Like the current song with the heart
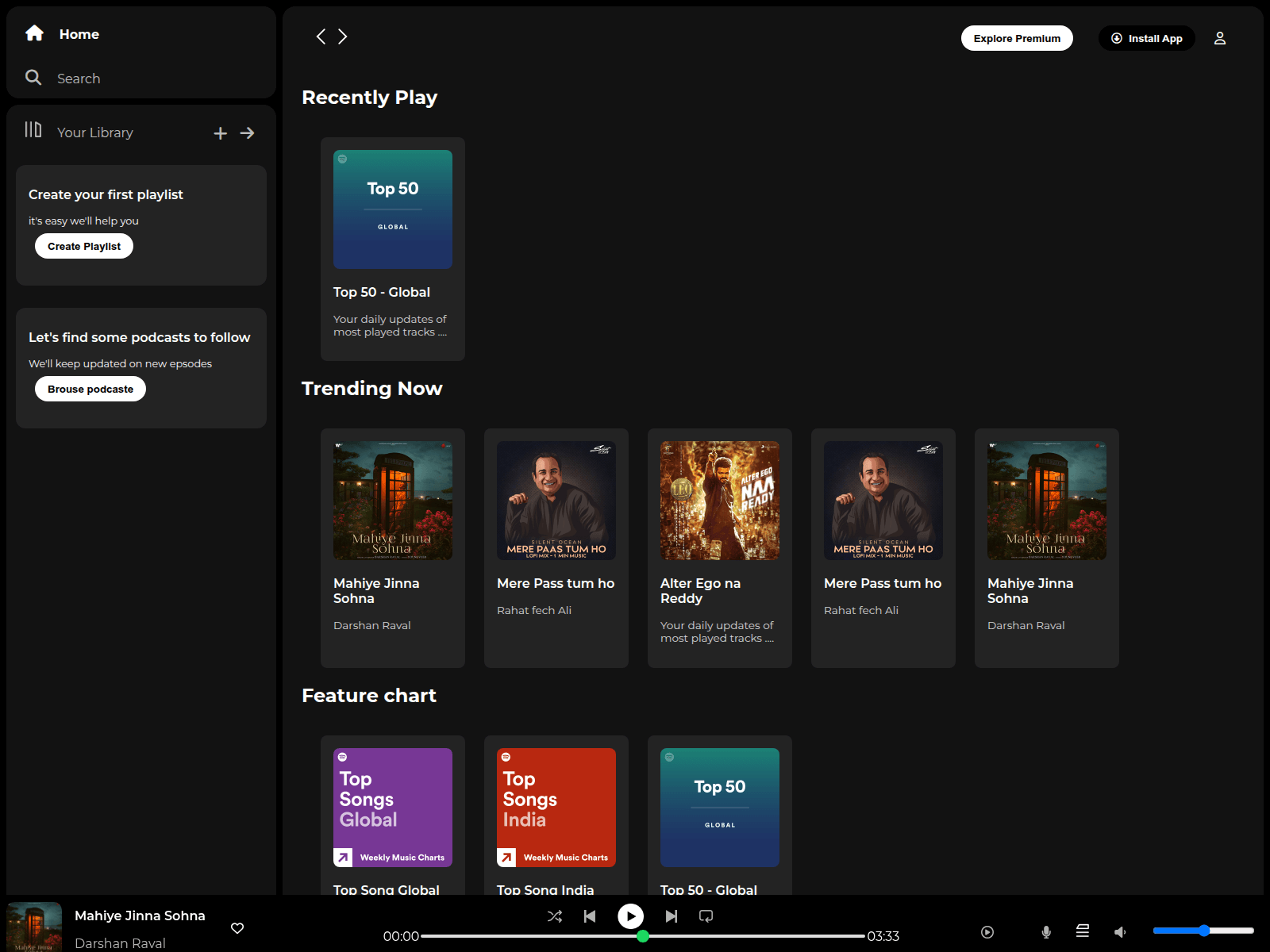 (x=237, y=928)
